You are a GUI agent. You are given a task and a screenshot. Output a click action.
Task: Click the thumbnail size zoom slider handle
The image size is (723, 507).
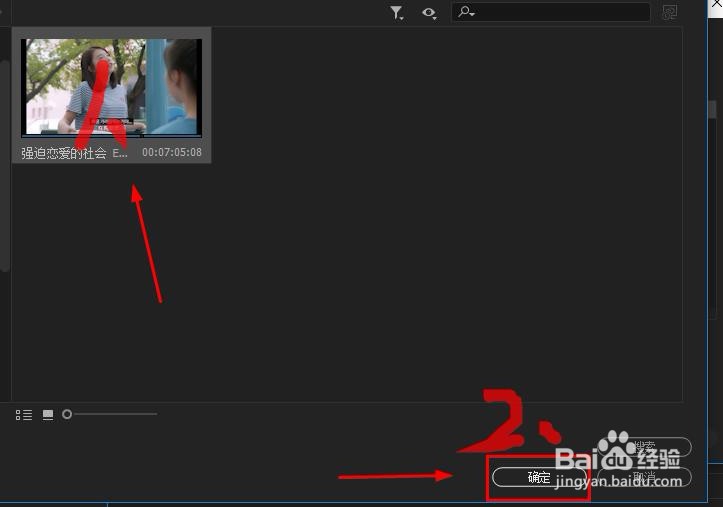(67, 414)
